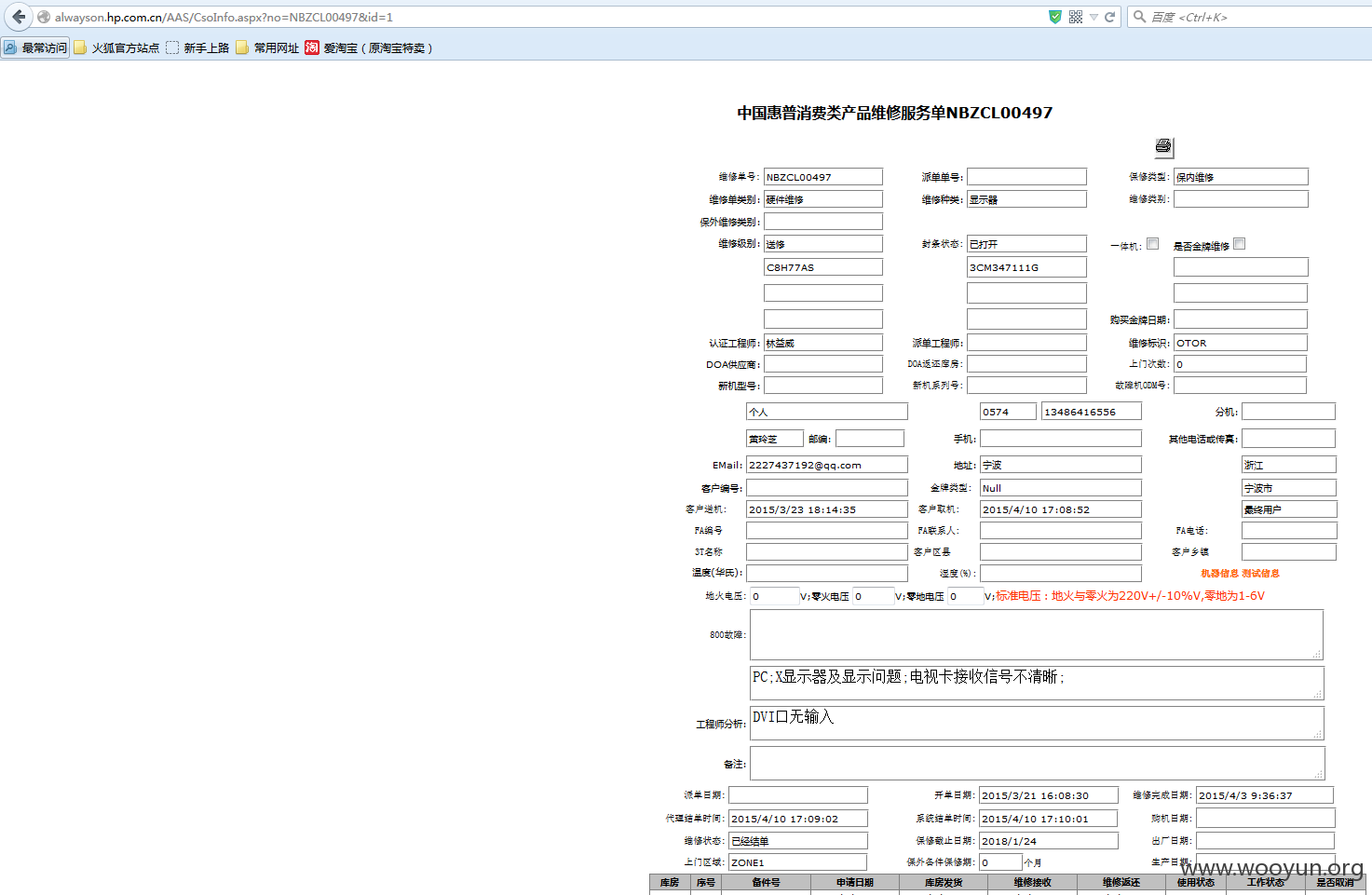
Task: Open the 最常访问 bookmark button
Action: tap(35, 47)
